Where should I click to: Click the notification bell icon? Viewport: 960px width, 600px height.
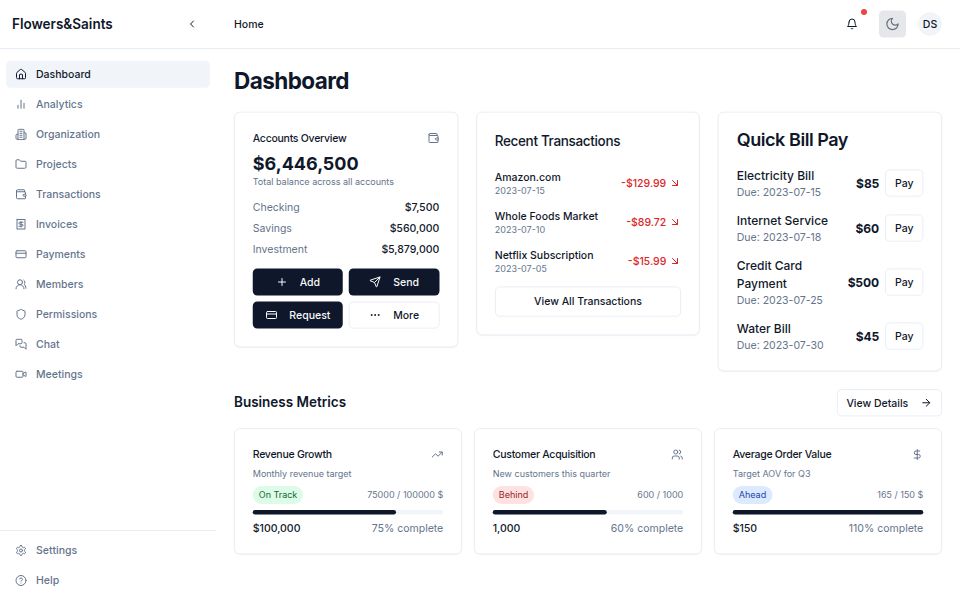pos(851,24)
